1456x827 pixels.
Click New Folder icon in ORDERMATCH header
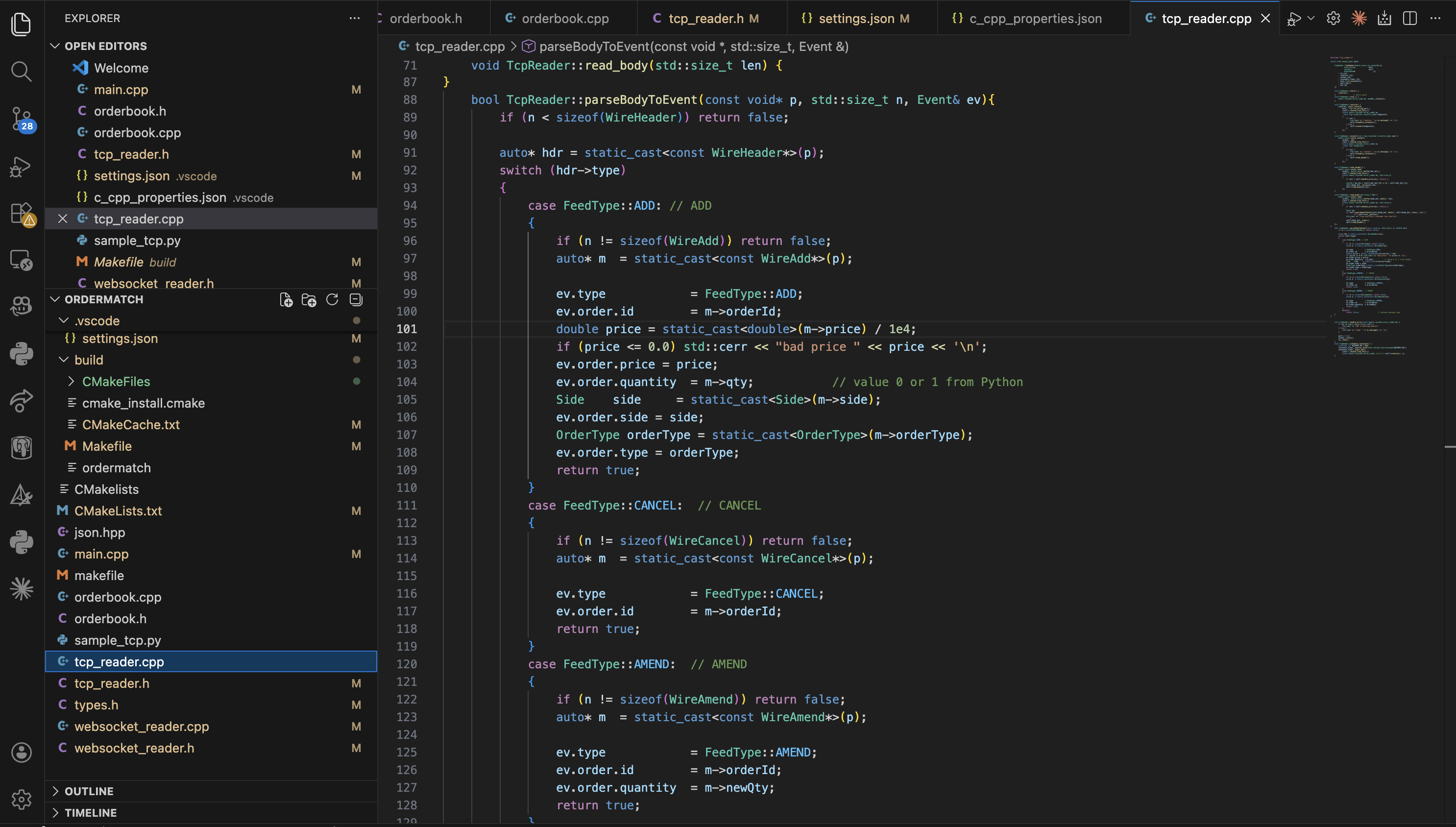pyautogui.click(x=309, y=299)
